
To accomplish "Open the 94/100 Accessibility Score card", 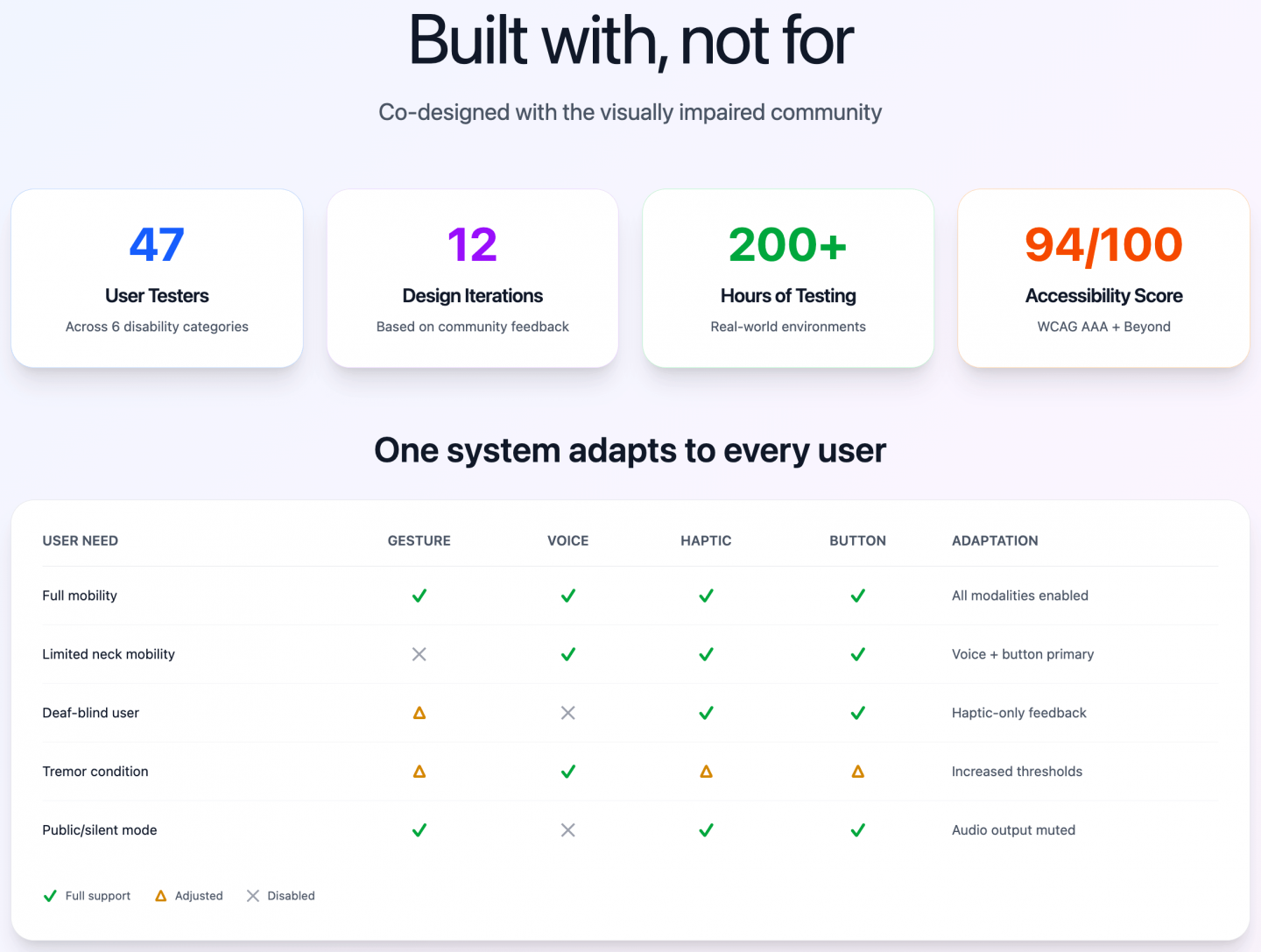I will [1103, 279].
